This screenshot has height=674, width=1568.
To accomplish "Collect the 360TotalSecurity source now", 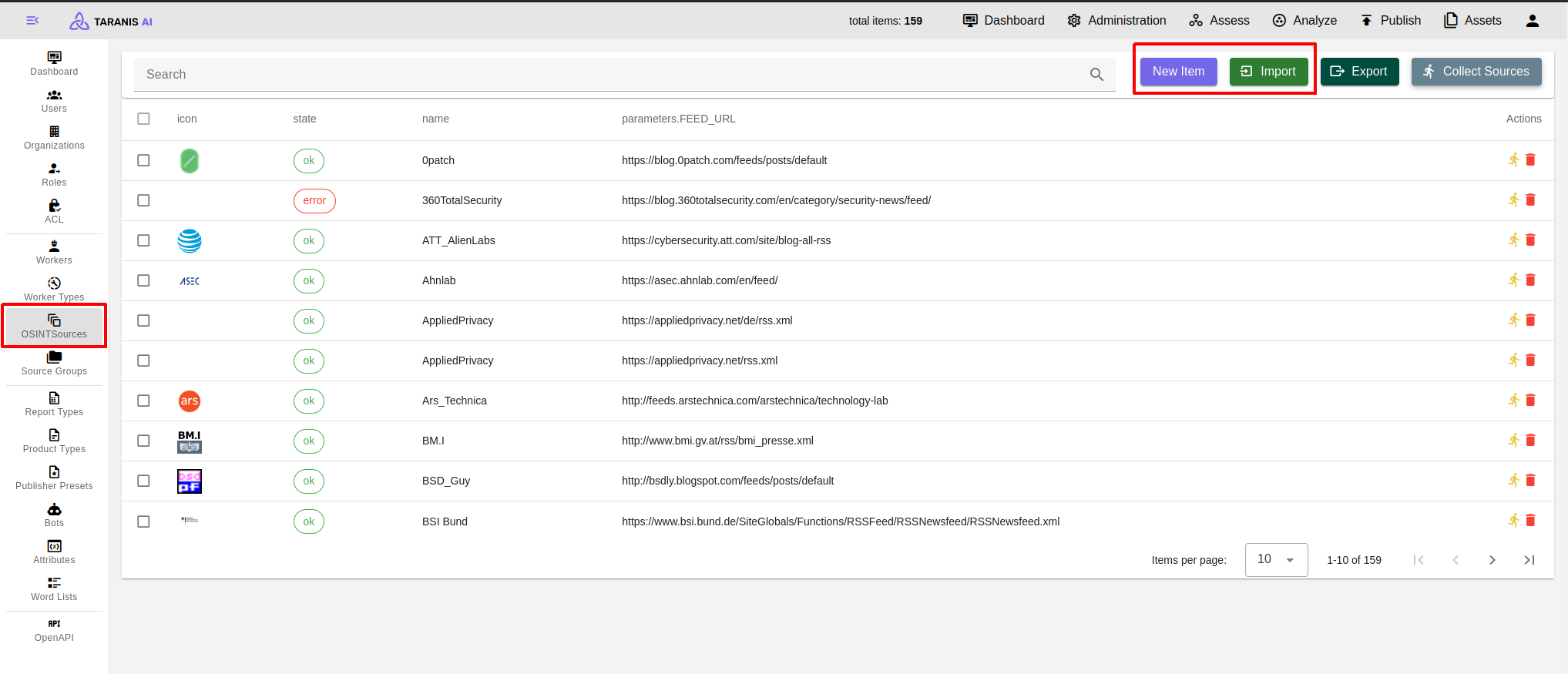I will 1513,200.
